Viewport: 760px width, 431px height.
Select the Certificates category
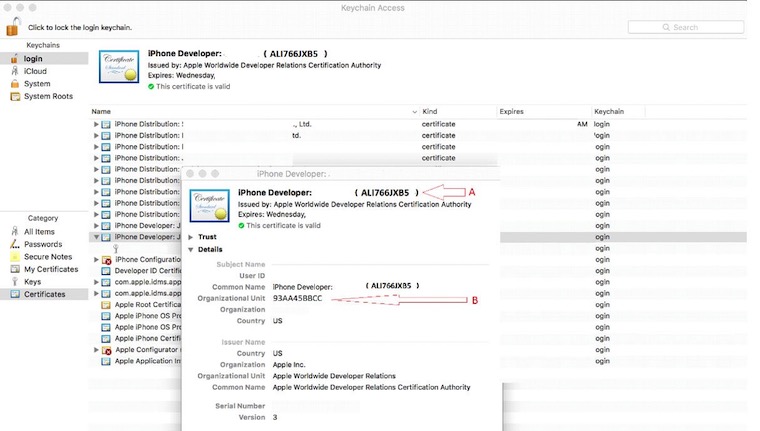pos(44,294)
